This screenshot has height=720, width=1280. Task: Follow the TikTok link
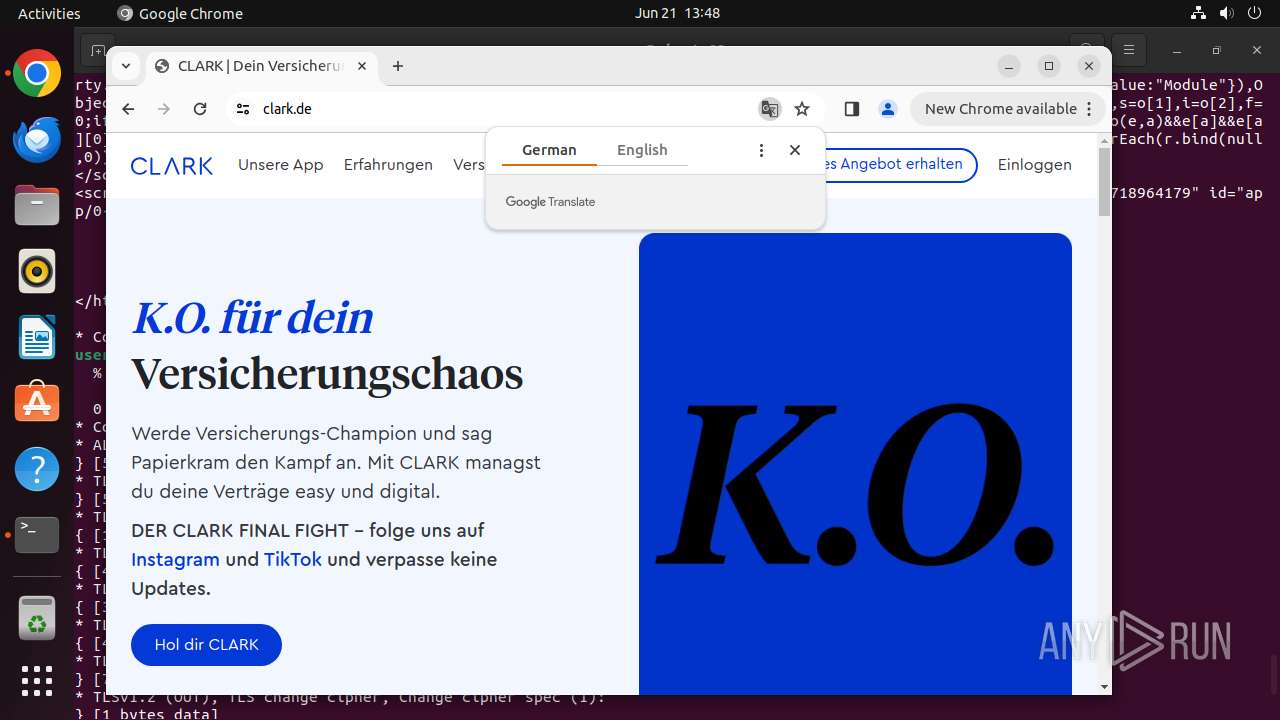[293, 559]
